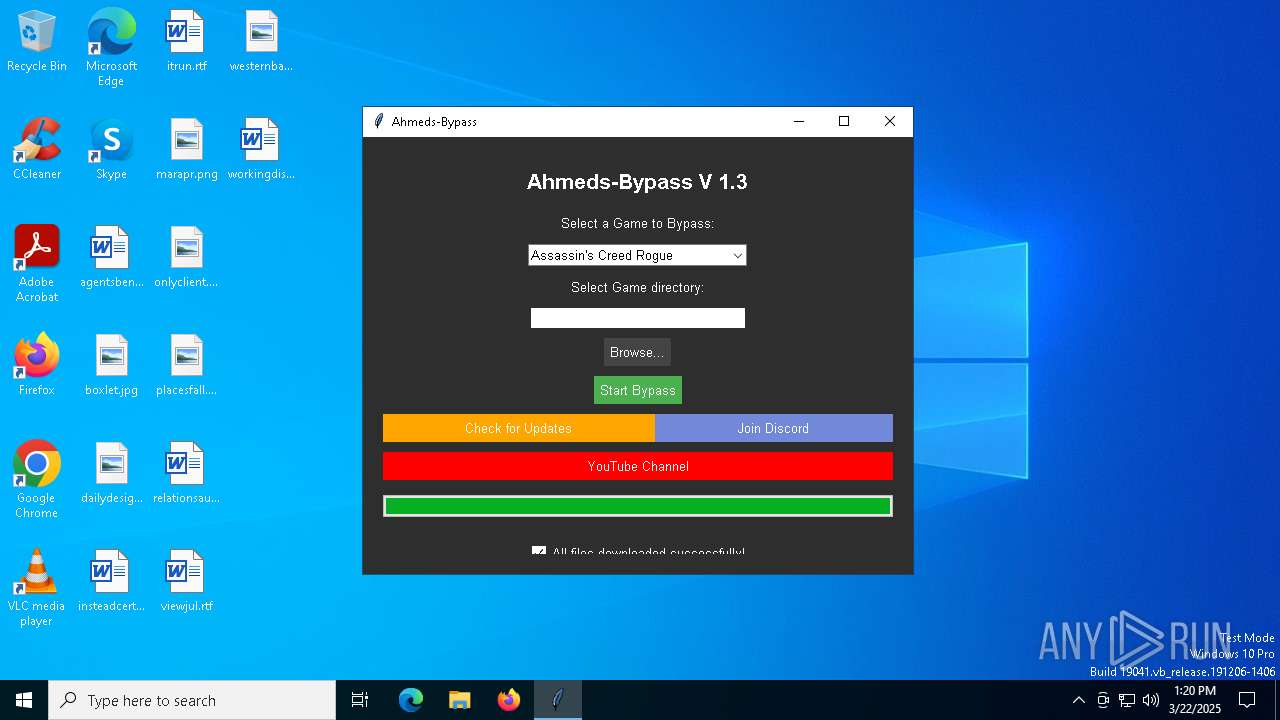The height and width of the screenshot is (720, 1280).
Task: Click the 'Select Game directory:' label
Action: pyautogui.click(x=637, y=287)
